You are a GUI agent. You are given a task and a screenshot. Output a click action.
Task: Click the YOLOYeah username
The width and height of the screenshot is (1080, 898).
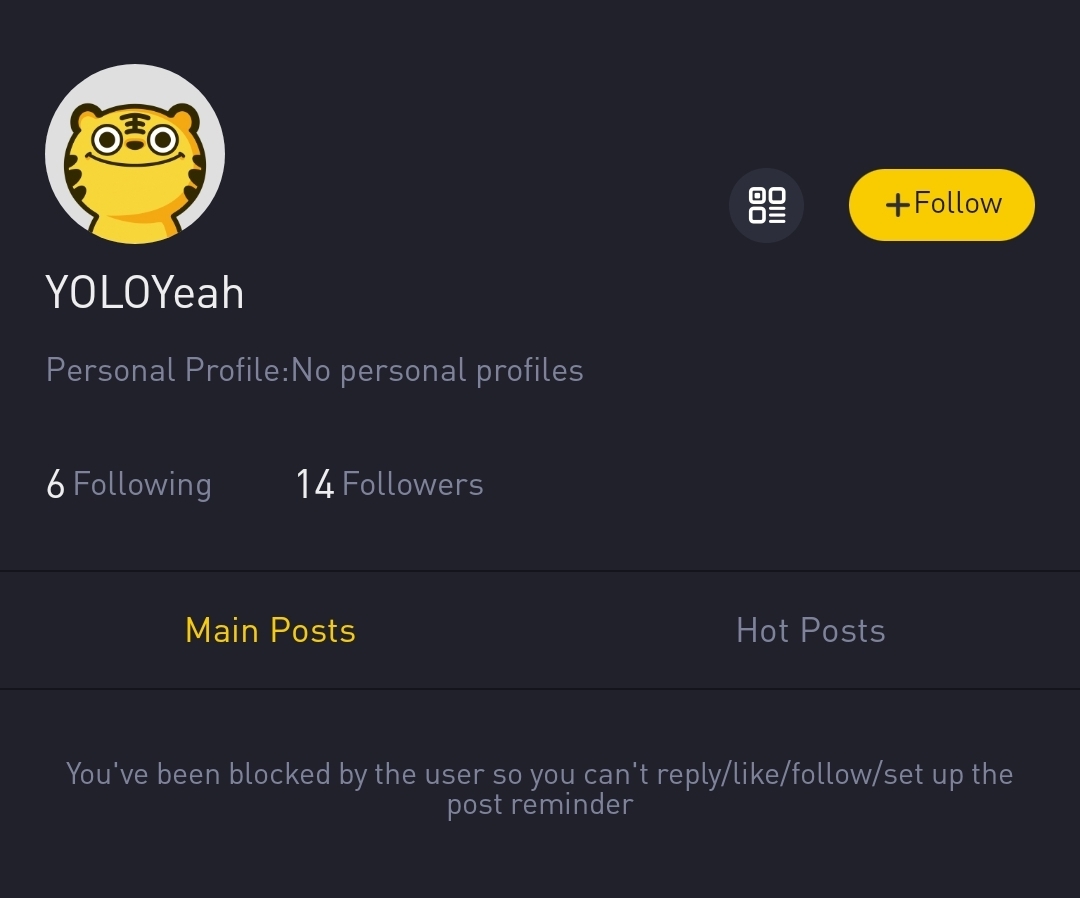point(145,293)
